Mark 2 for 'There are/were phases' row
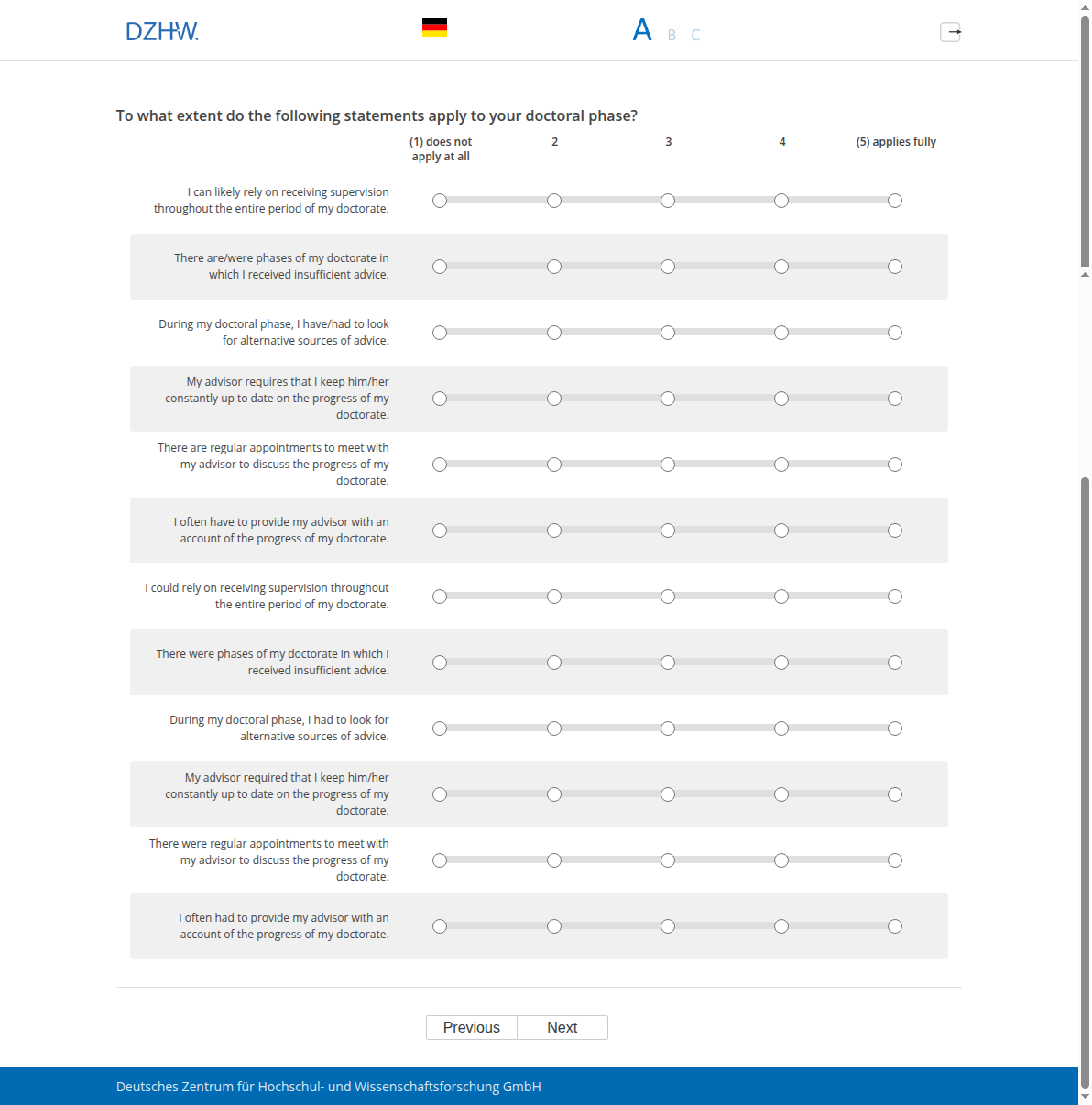The height and width of the screenshot is (1105, 1092). pos(554,267)
